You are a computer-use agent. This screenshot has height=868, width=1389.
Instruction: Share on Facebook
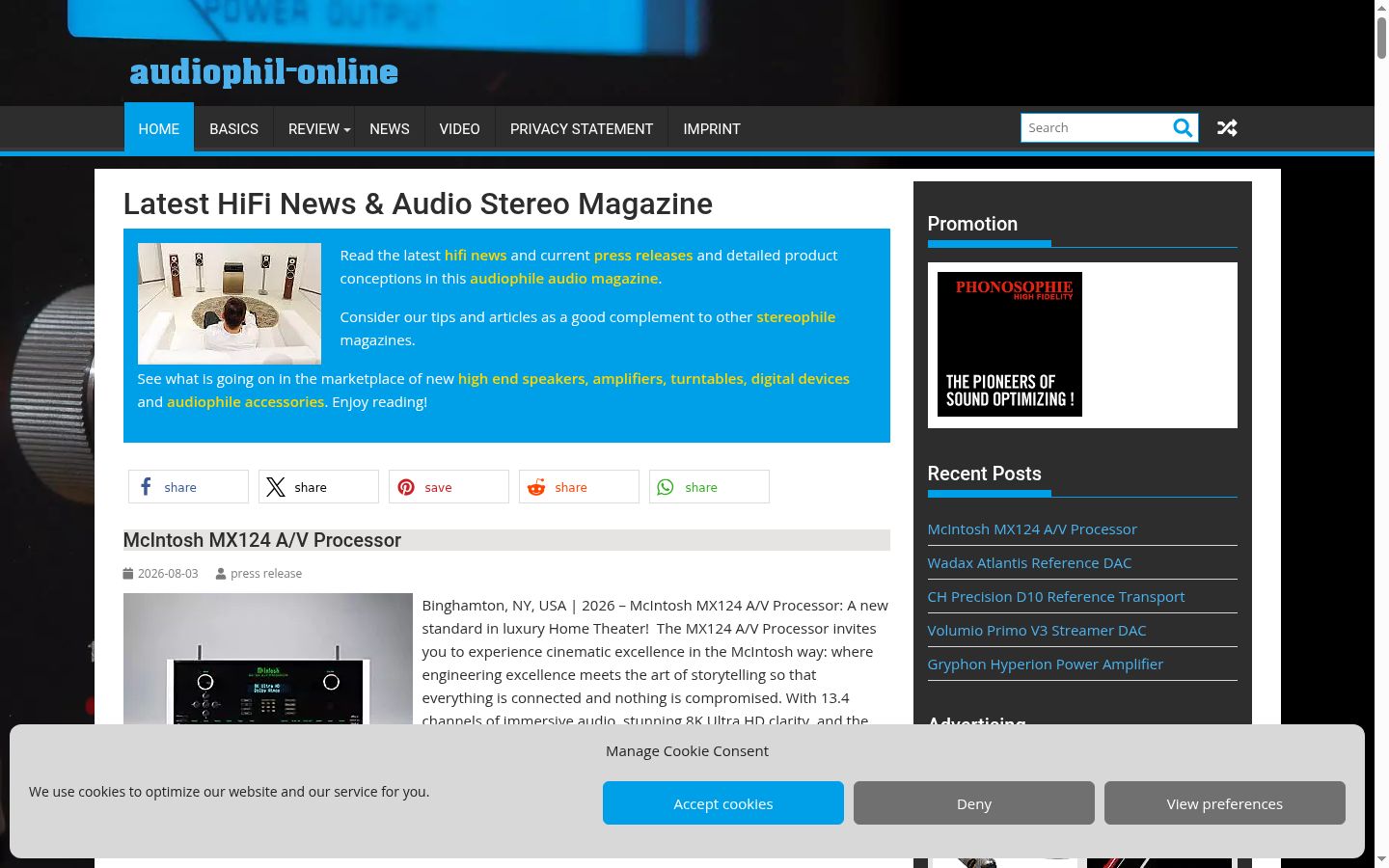pos(188,487)
